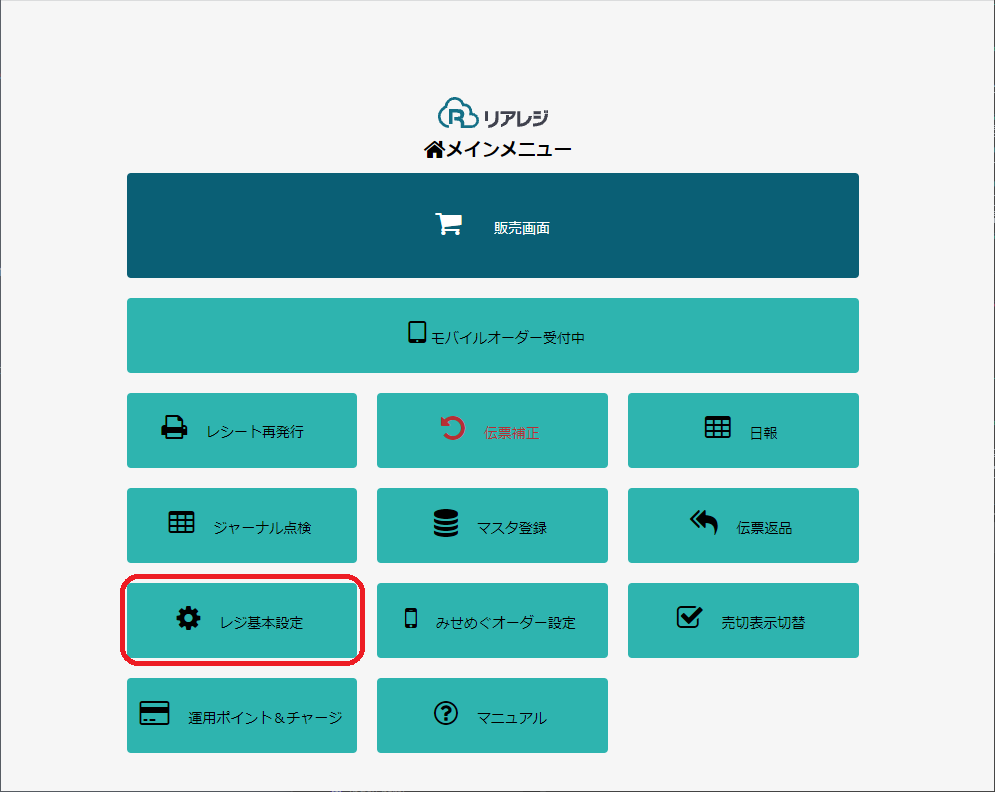Click the リアレジ cloud logo
The image size is (995, 792).
(x=493, y=114)
